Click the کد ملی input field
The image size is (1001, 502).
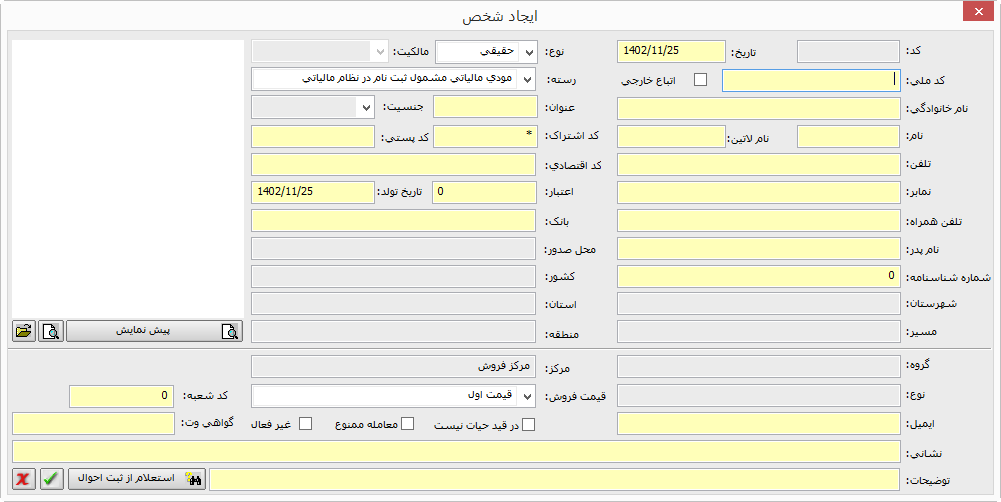[811, 80]
